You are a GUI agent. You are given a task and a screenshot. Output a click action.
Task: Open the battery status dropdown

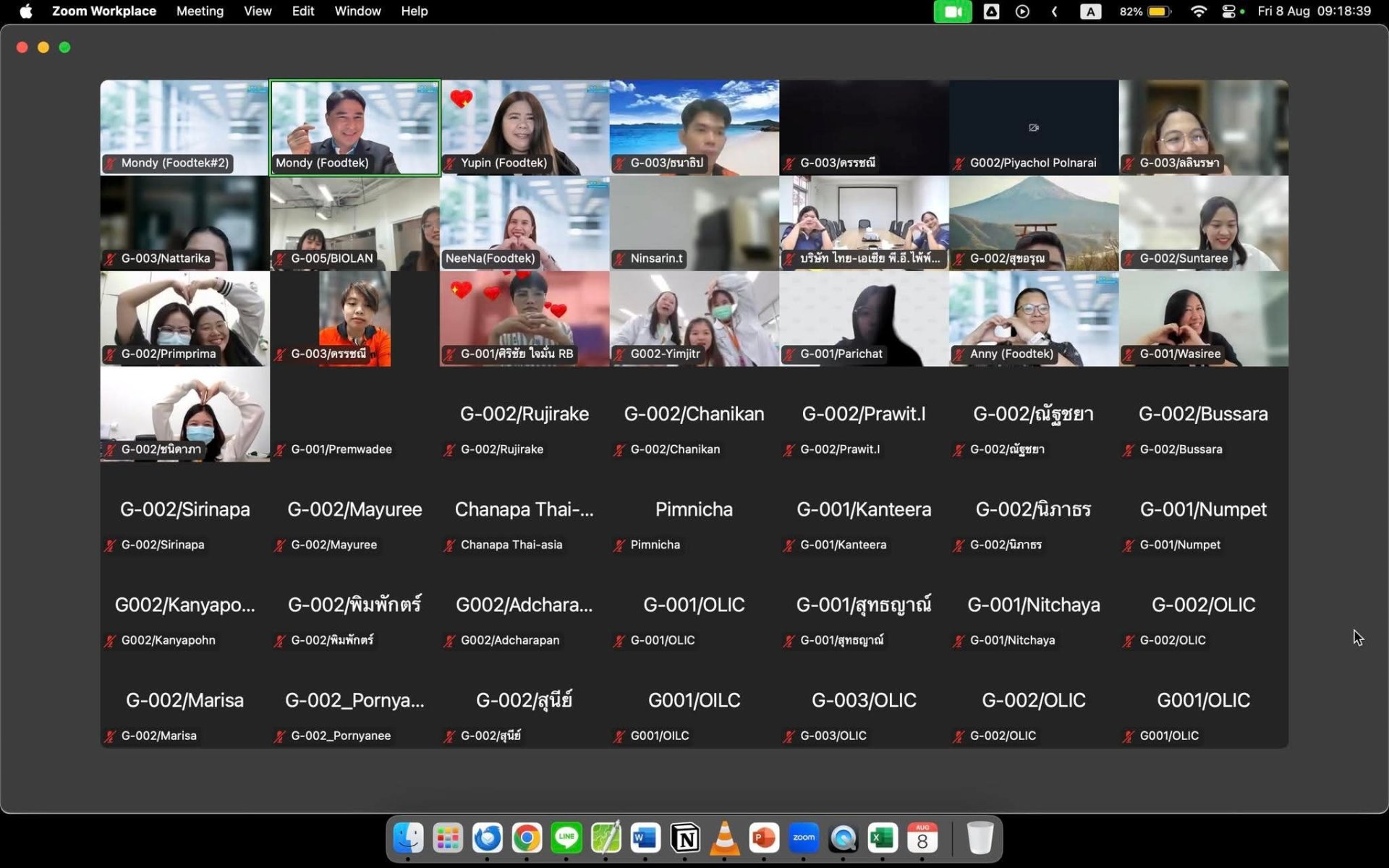tap(1158, 12)
